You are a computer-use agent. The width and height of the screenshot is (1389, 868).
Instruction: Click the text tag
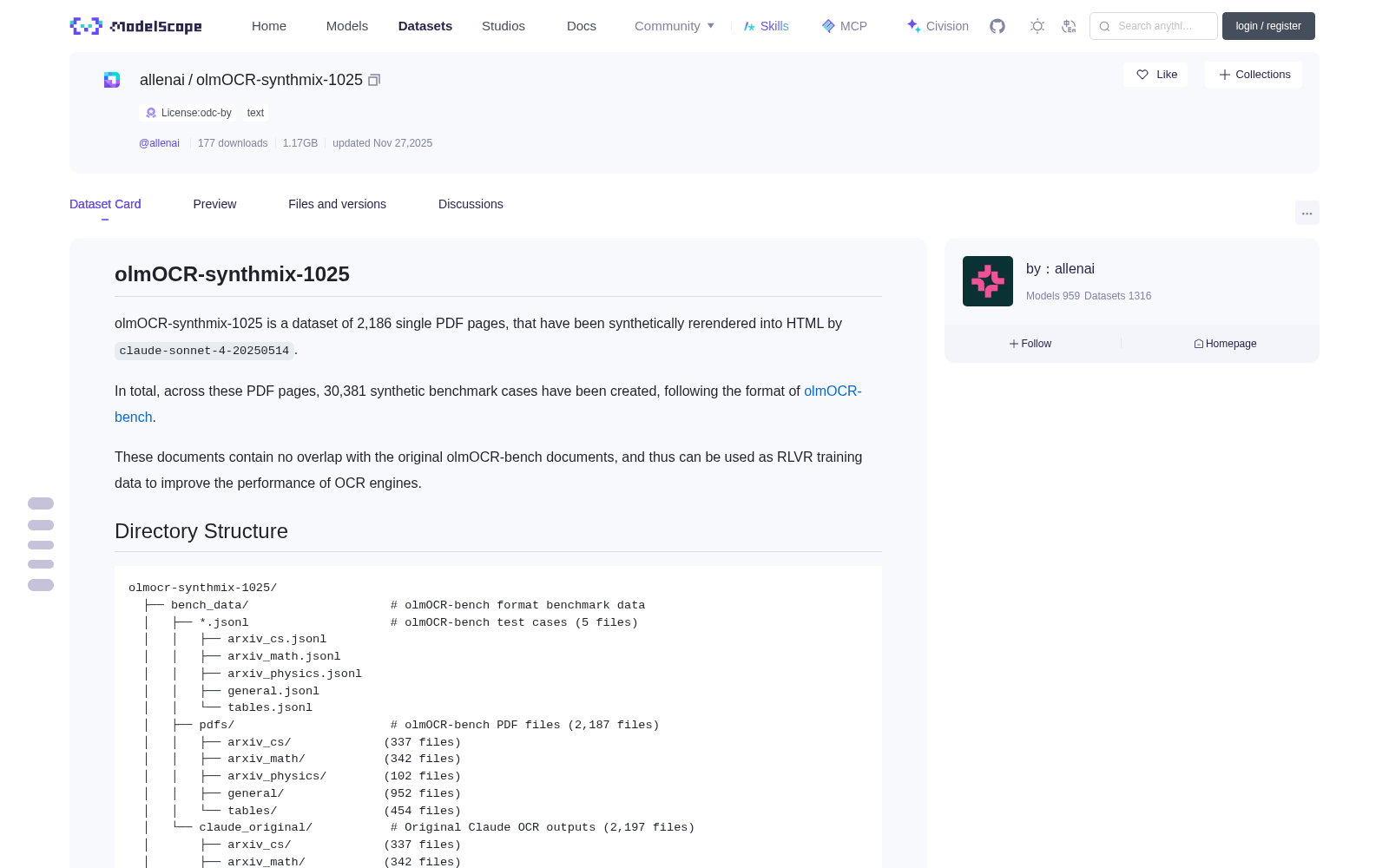(x=255, y=113)
